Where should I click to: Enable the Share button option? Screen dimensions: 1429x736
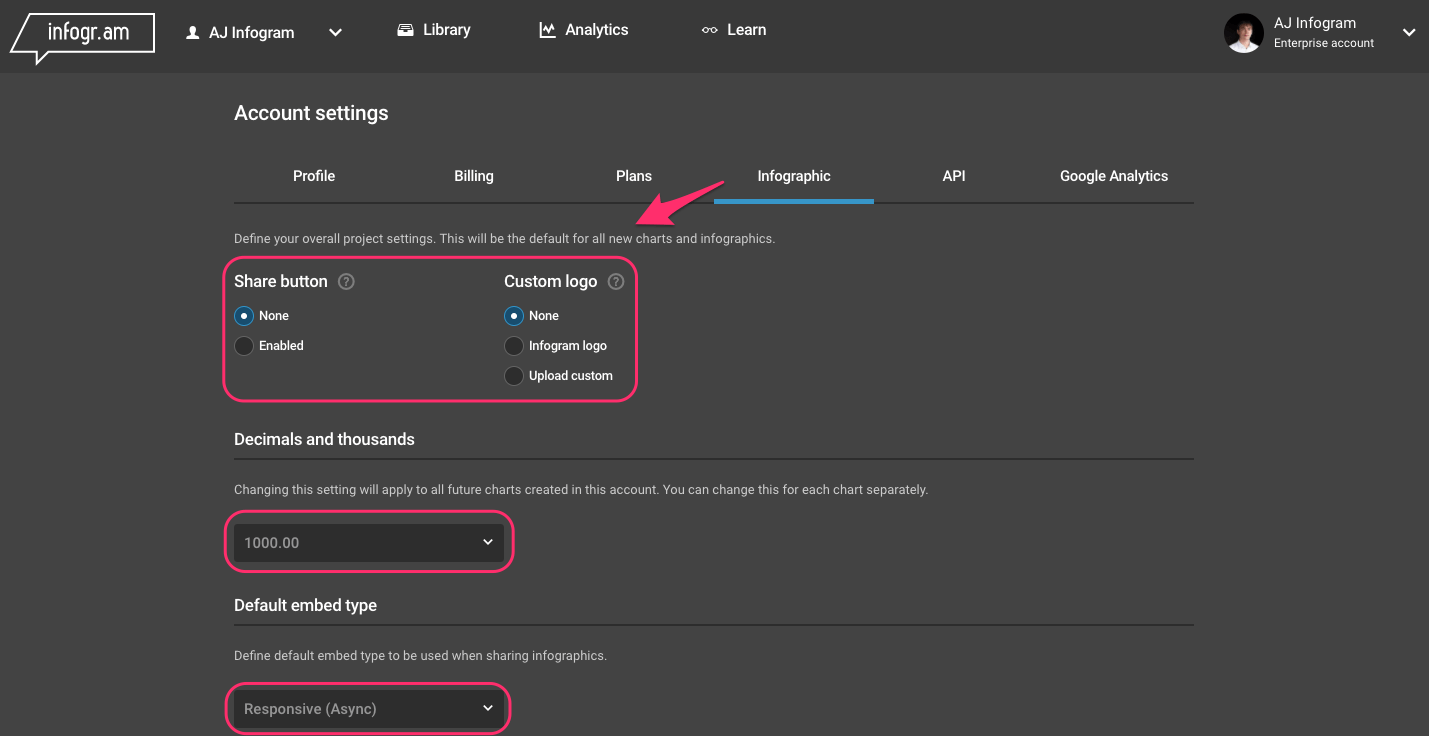243,345
